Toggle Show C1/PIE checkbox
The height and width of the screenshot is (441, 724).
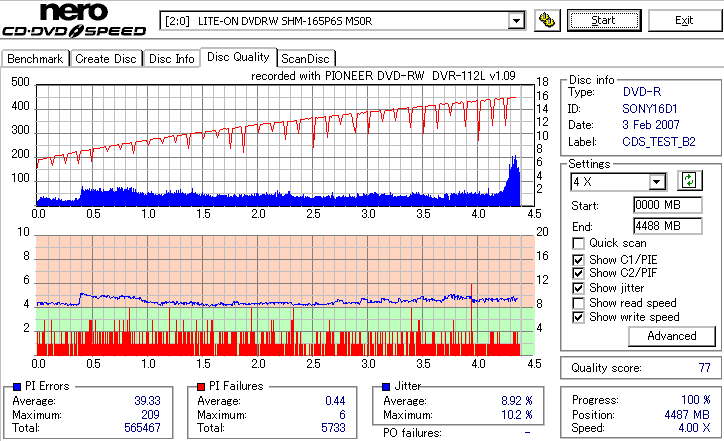tap(578, 260)
